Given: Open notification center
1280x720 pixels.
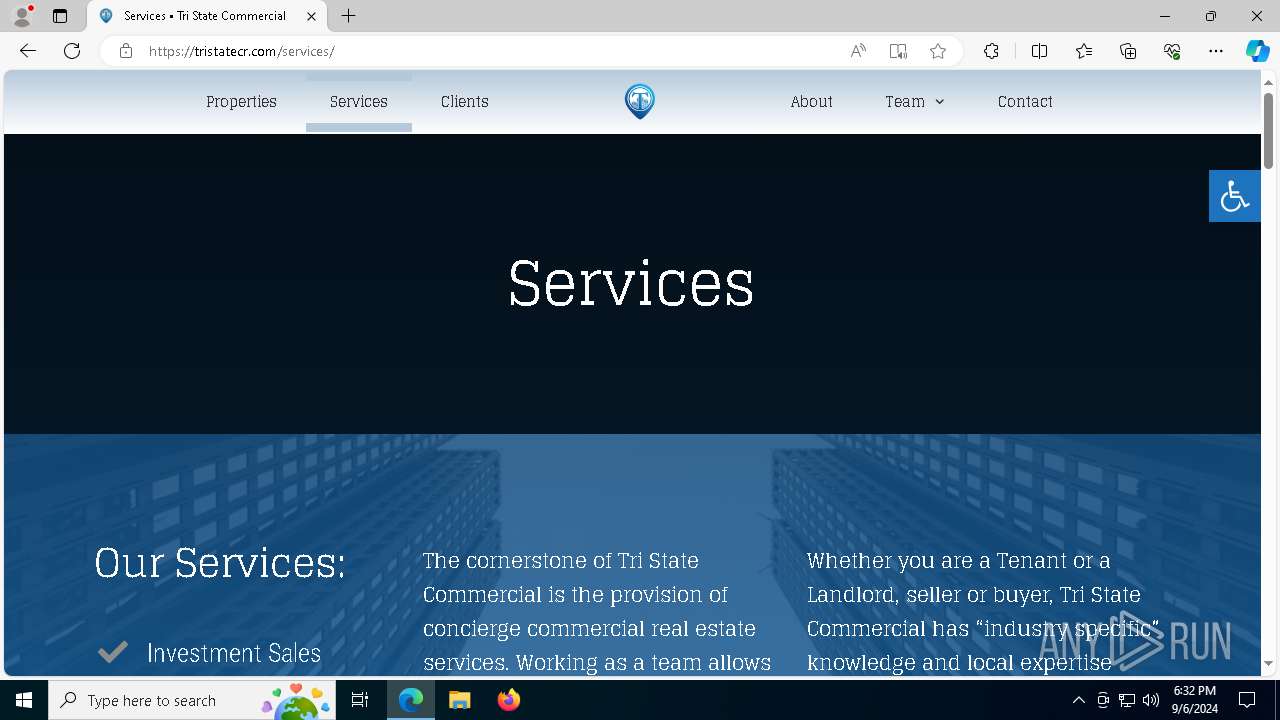Looking at the screenshot, I should pos(1247,700).
